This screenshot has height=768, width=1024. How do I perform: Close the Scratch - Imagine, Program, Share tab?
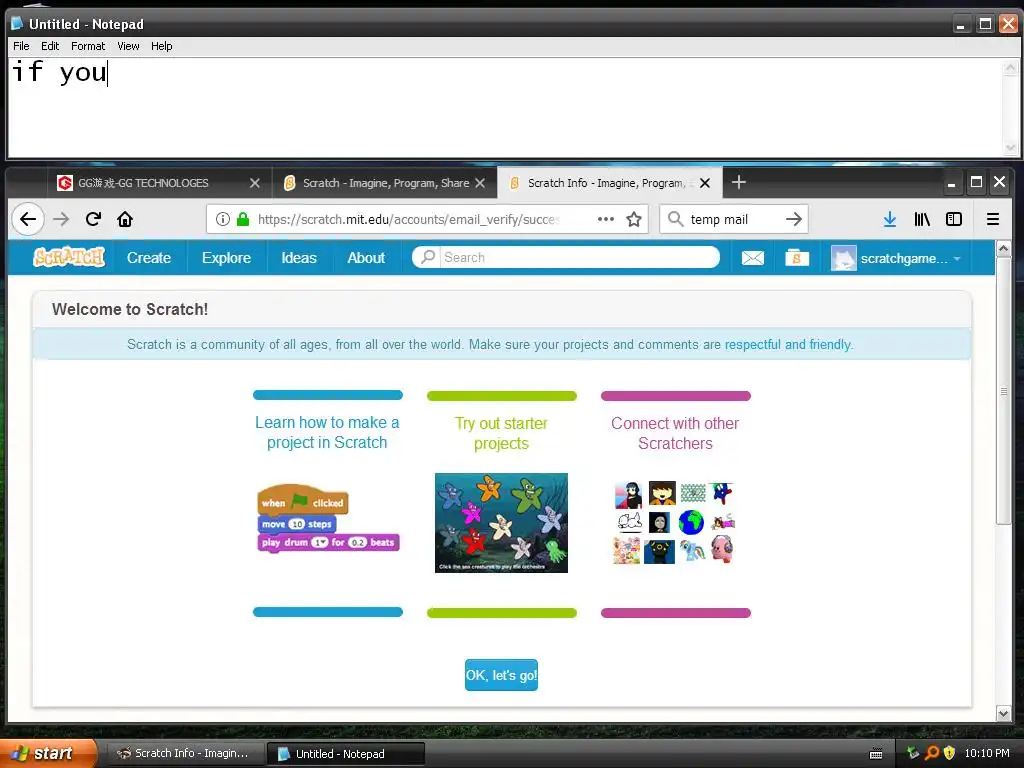[480, 183]
